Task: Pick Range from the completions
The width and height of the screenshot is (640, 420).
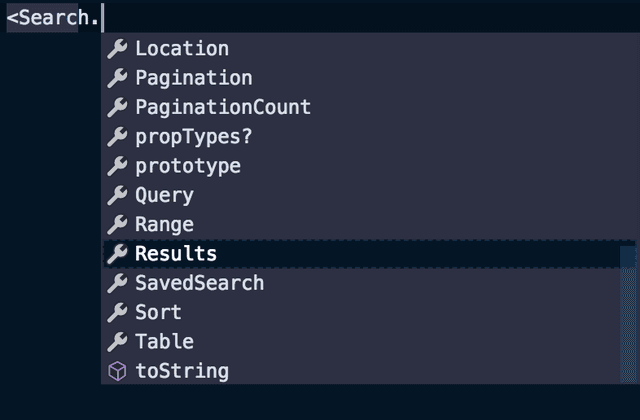Action: coord(165,225)
